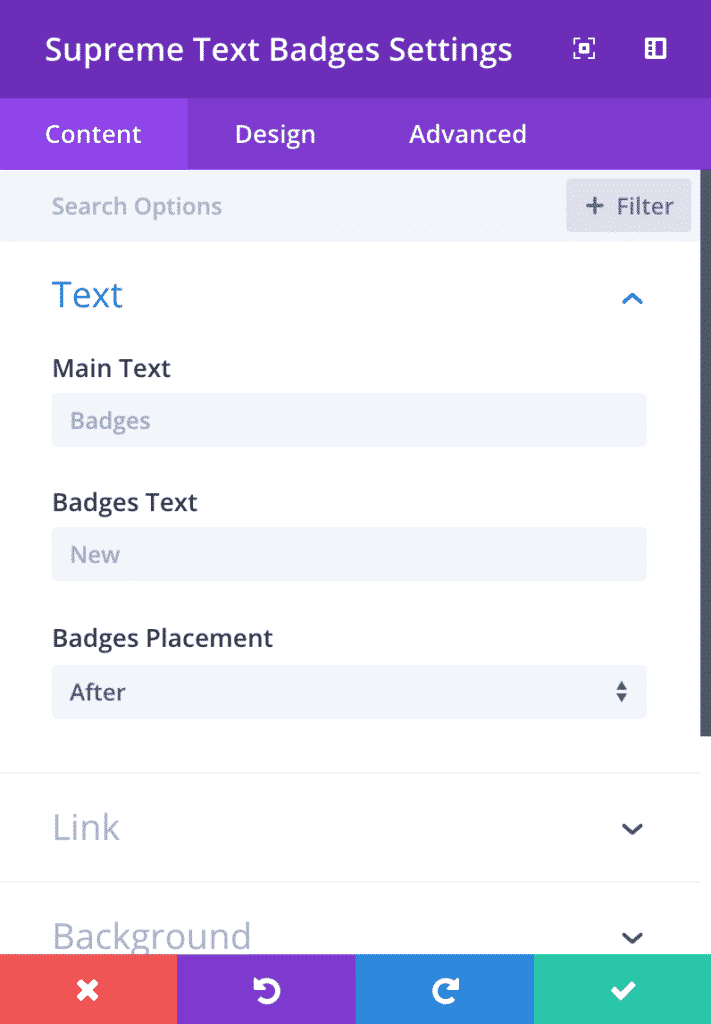Redo changes using the redo arrow icon
This screenshot has height=1024, width=711.
click(444, 989)
